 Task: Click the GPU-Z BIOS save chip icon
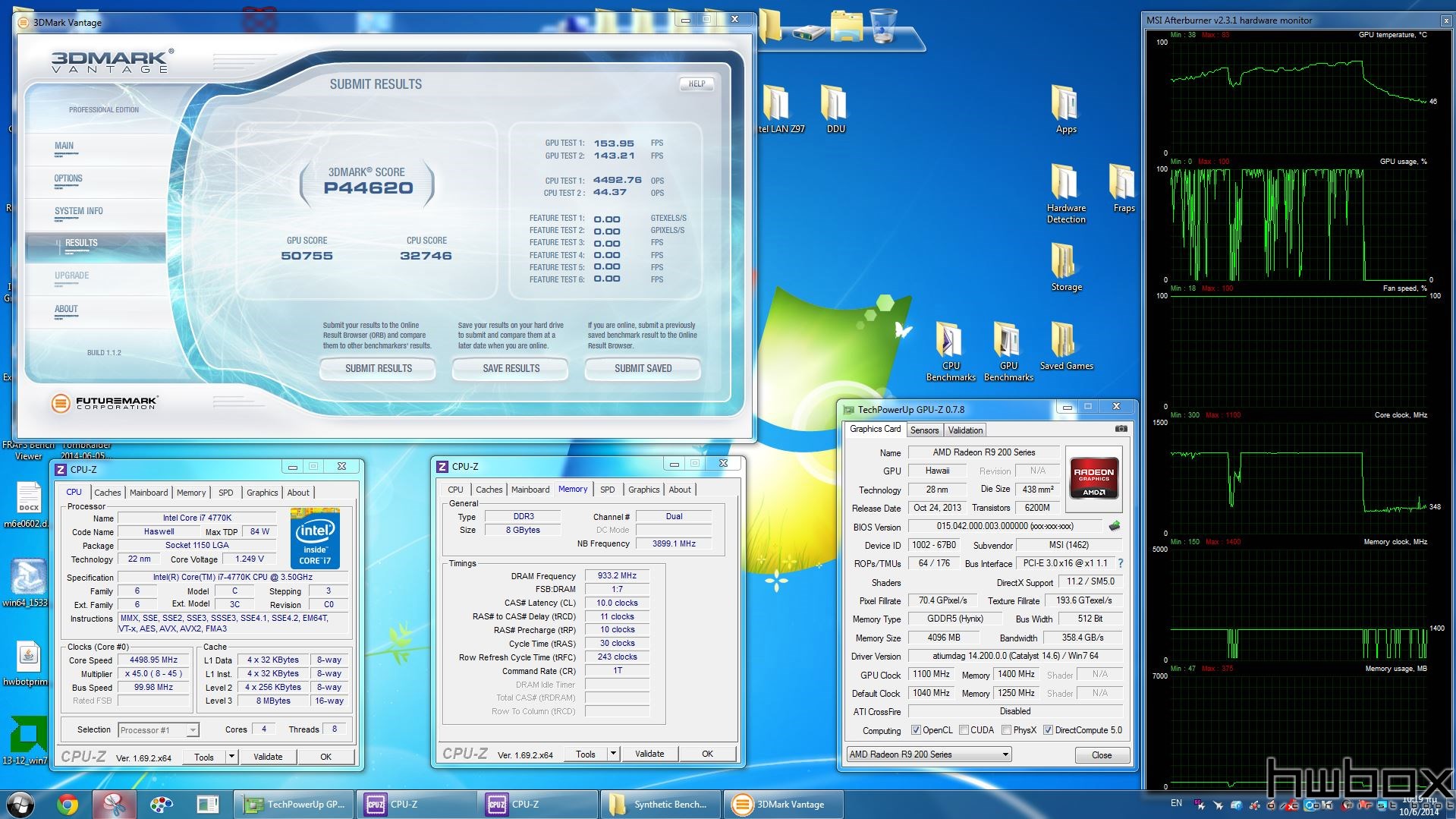point(1115,526)
